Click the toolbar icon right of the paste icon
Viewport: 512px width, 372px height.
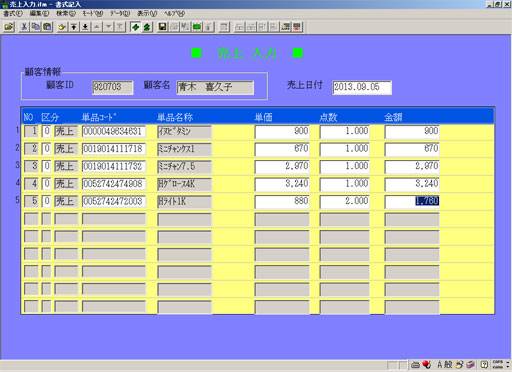click(x=62, y=27)
